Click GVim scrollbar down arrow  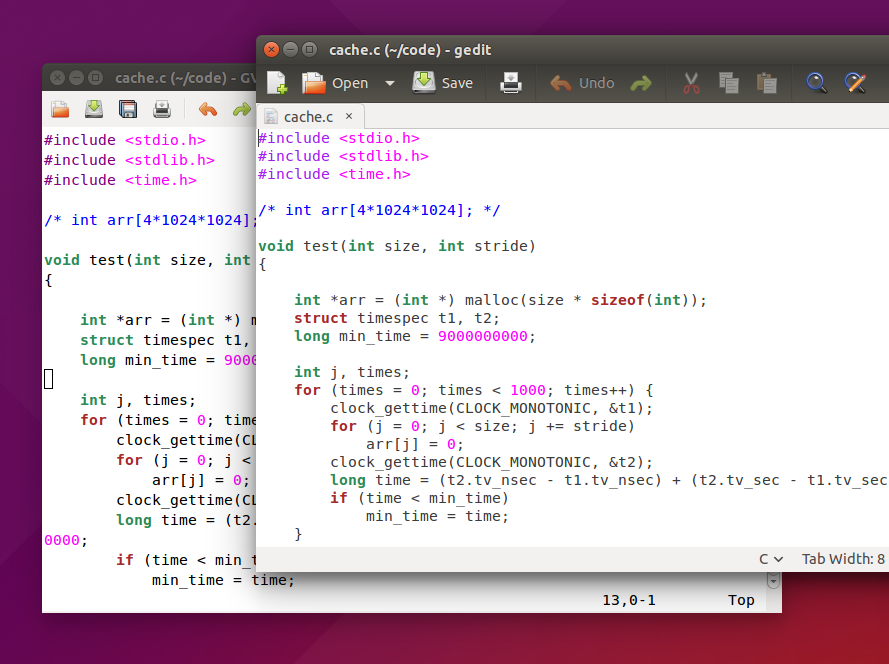(x=773, y=580)
